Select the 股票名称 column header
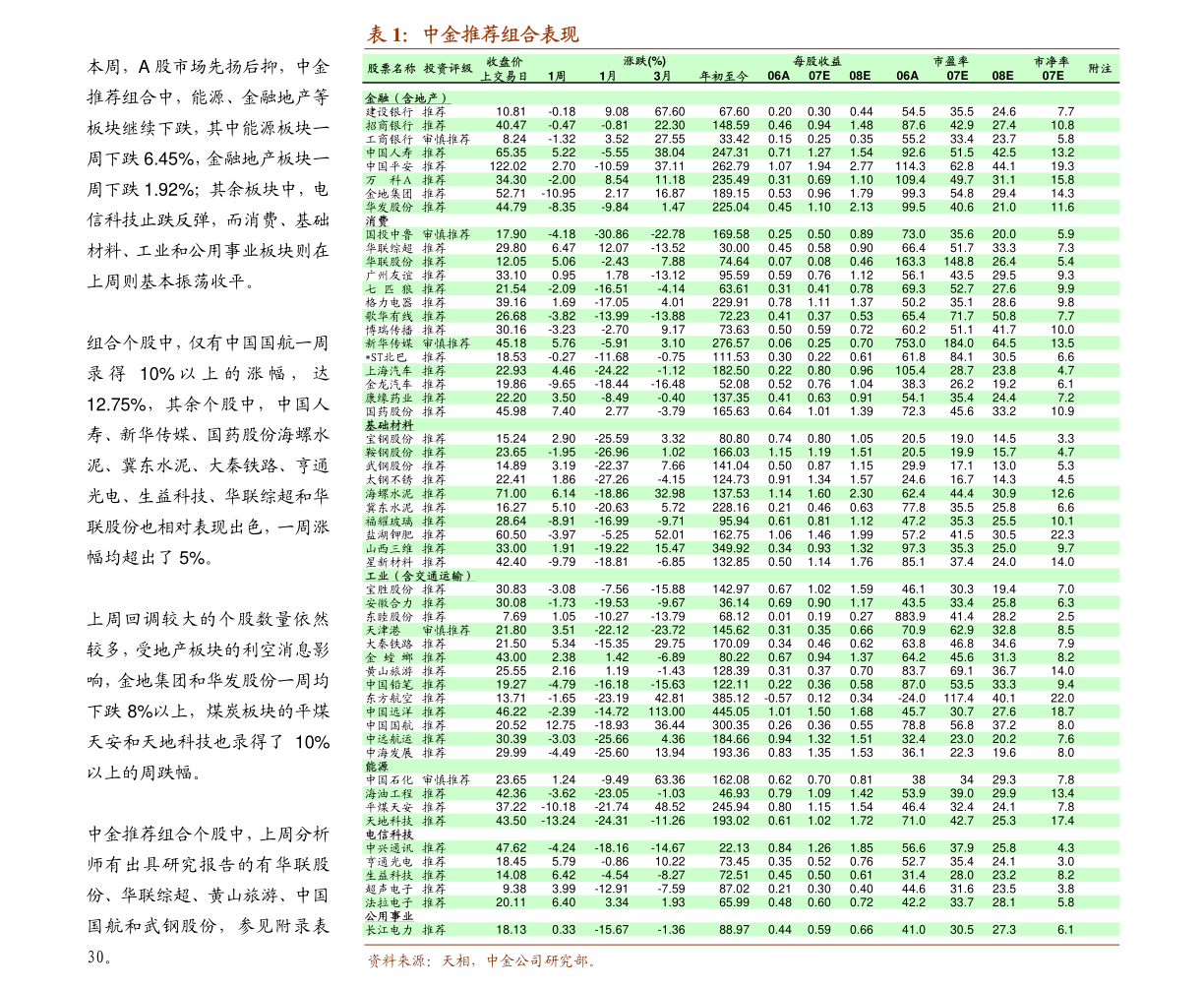This screenshot has height=989, width=1204. 391,69
